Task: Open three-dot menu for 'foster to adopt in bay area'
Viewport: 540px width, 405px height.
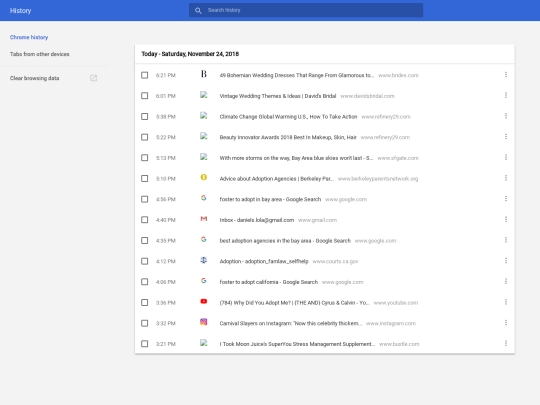Action: click(506, 199)
